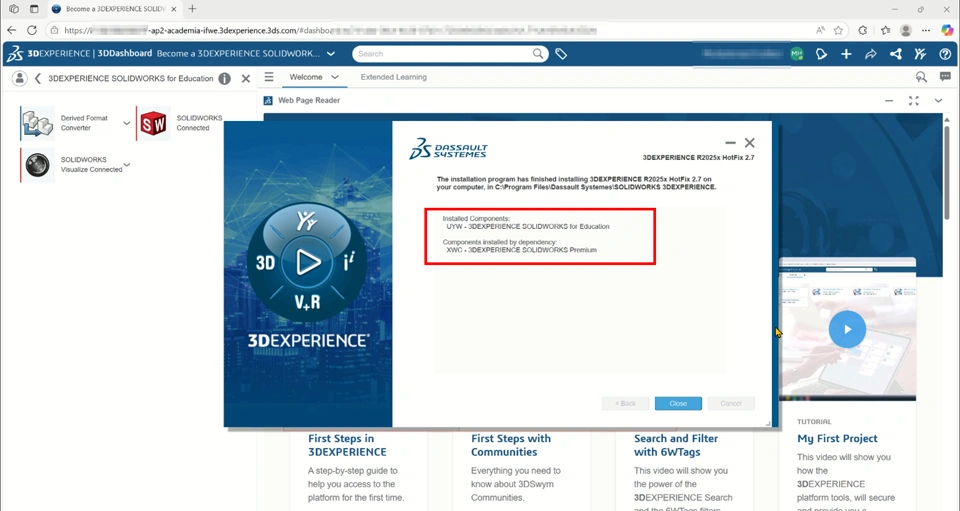Minimize the installer dialog
This screenshot has height=511, width=960.
(x=730, y=143)
